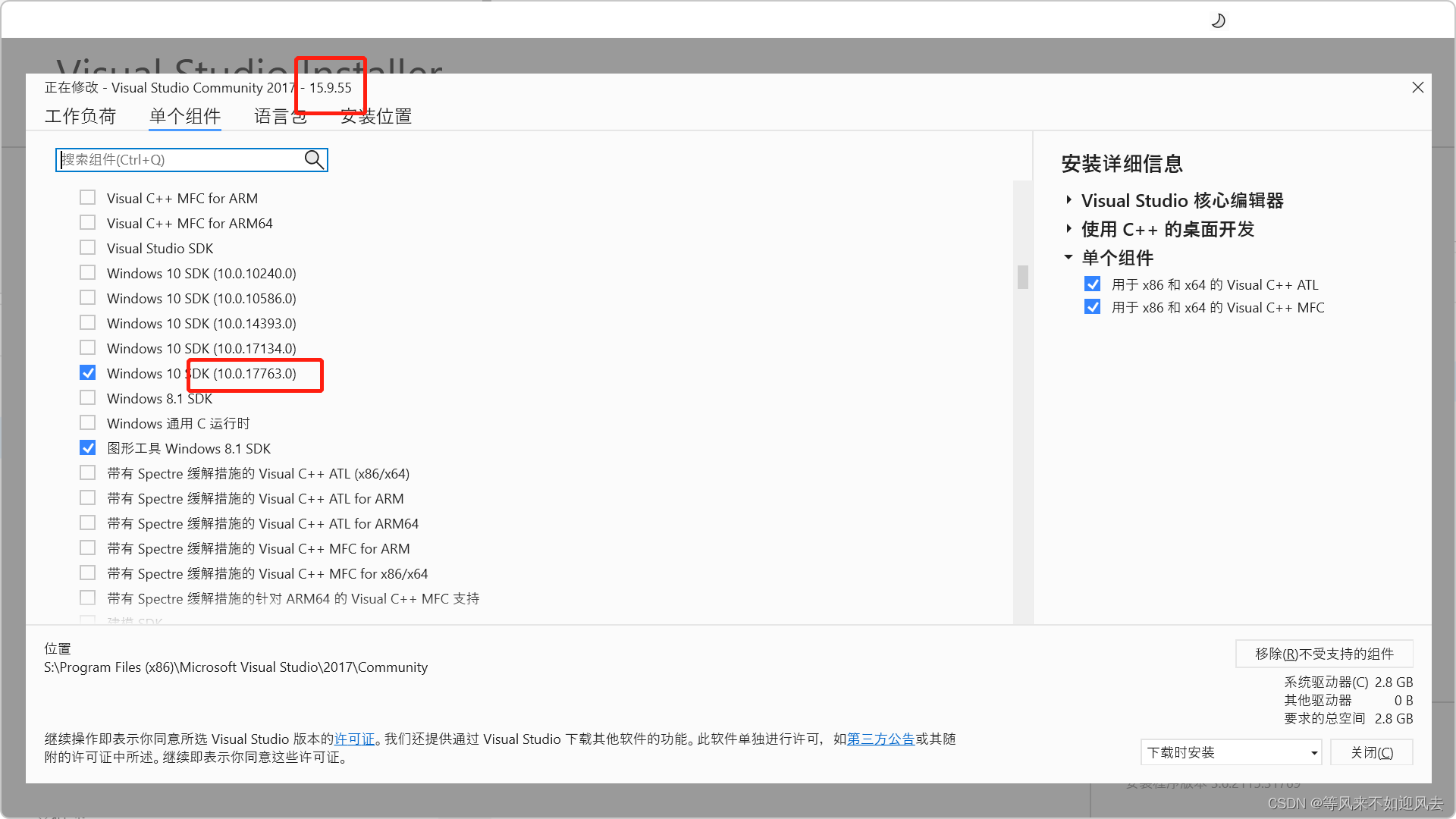Screen dimensions: 1456x819
Task: Uncheck 用于 x86 和 x64 的 Visual C++ ATL
Action: 1092,284
